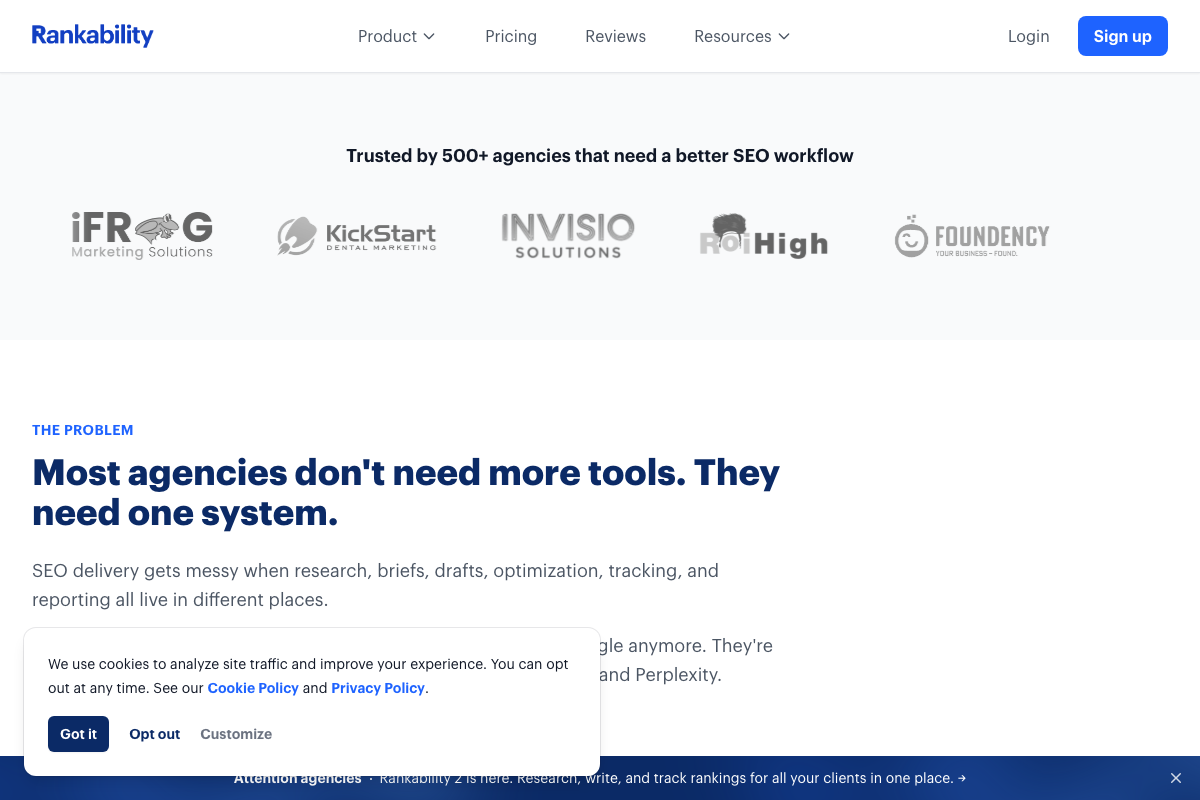Click the ROI High logo
1200x800 pixels.
(x=763, y=236)
